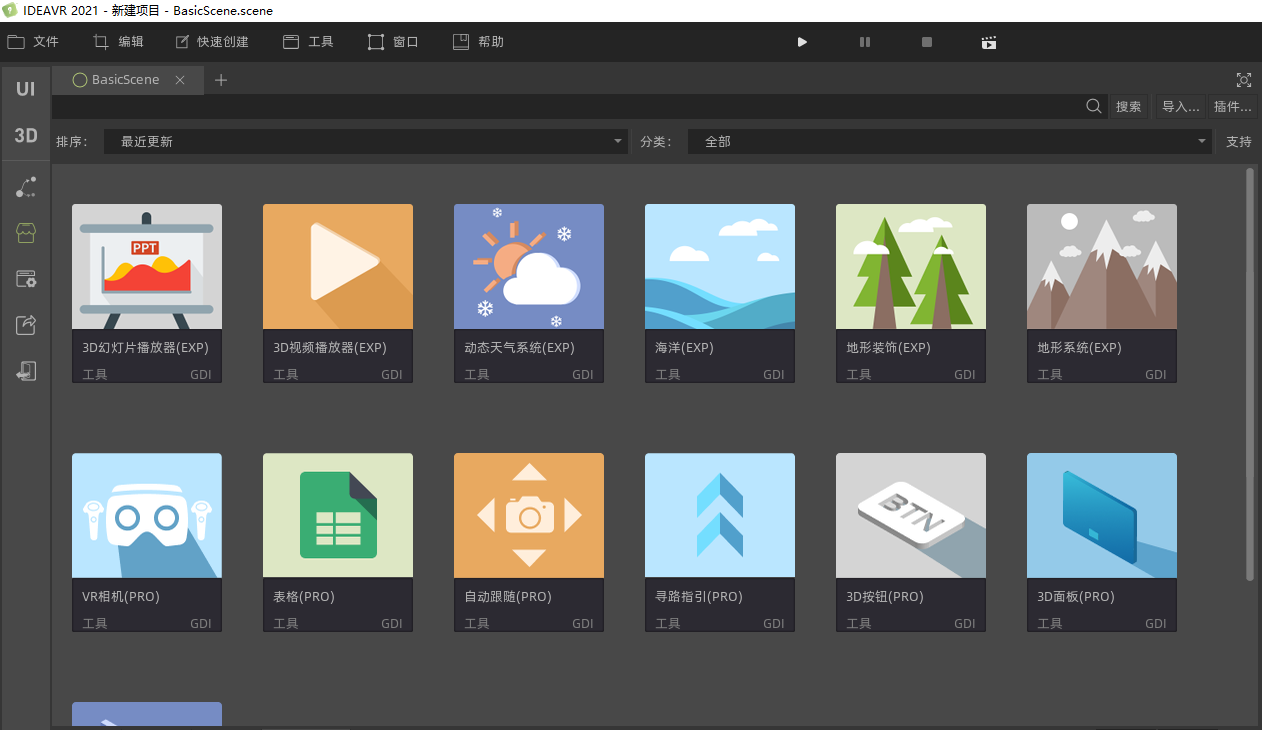Select the 3D按钮 BTN thumbnail
The height and width of the screenshot is (730, 1262).
click(x=911, y=515)
